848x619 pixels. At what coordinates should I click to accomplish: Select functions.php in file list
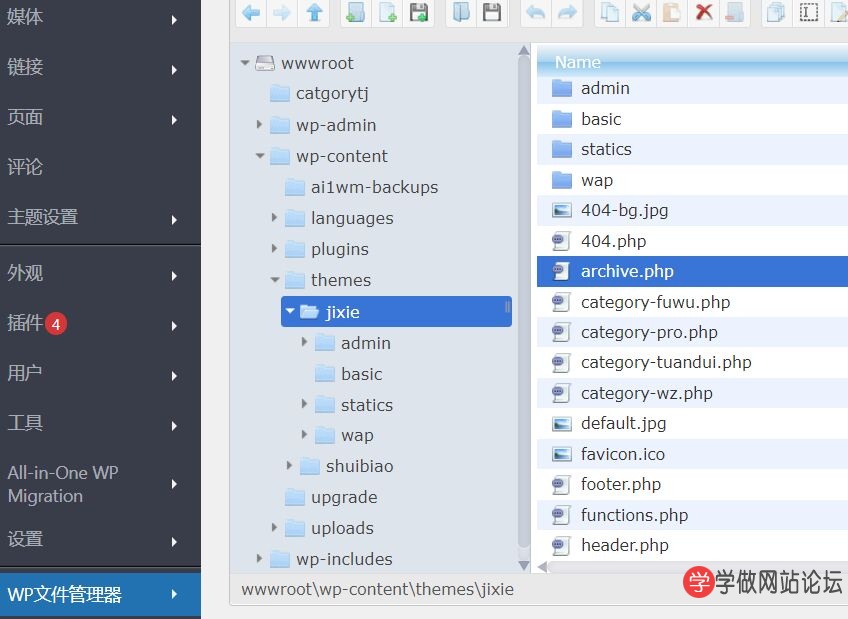(x=634, y=515)
